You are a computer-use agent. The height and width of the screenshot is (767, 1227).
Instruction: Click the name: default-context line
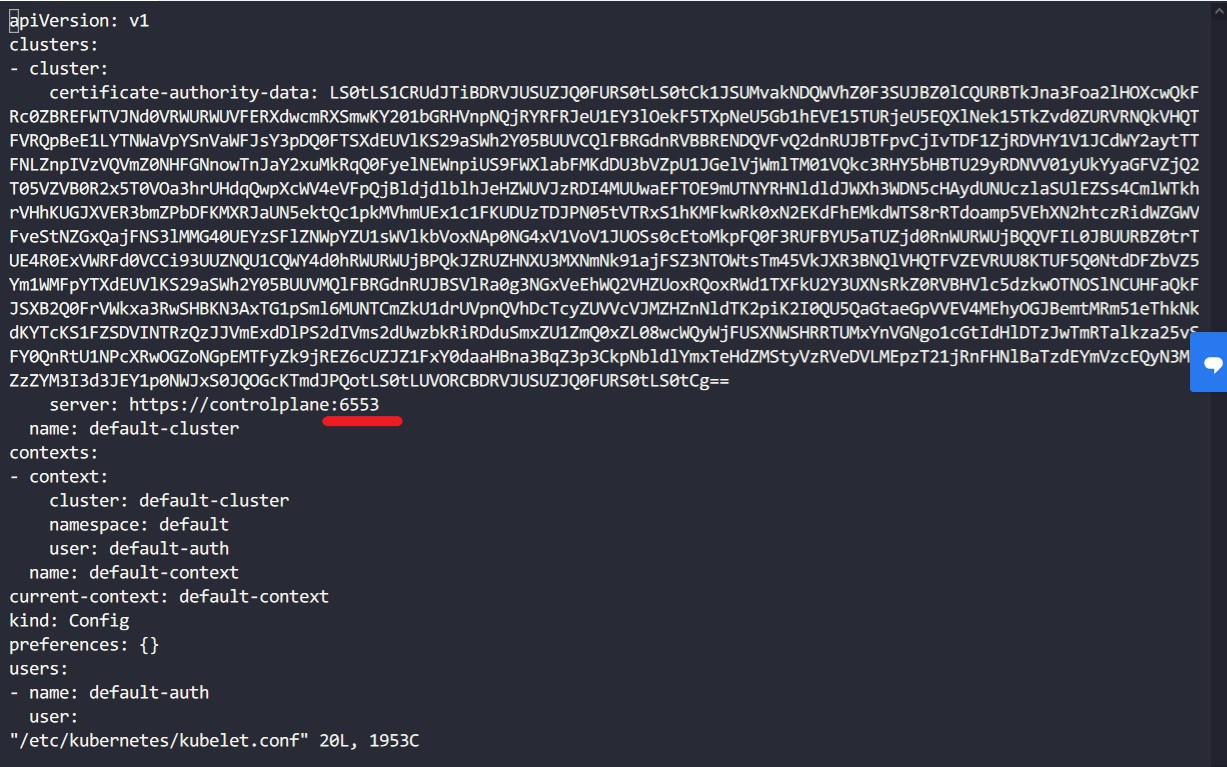134,572
